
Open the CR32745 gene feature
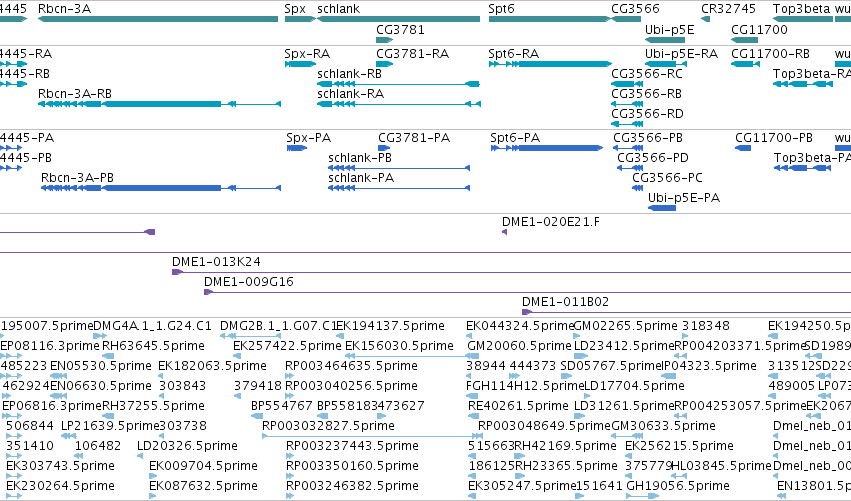point(706,19)
